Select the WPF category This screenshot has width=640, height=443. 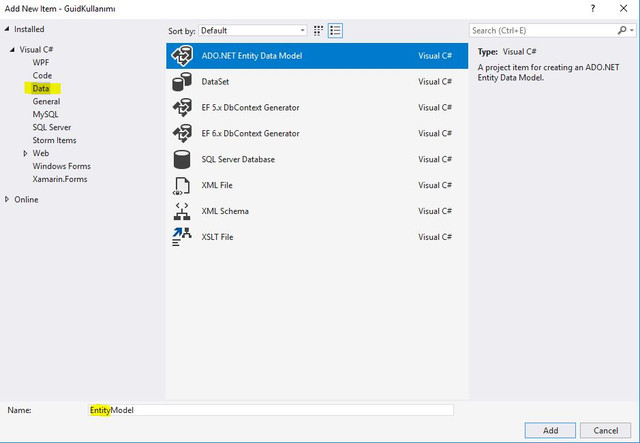(41, 62)
